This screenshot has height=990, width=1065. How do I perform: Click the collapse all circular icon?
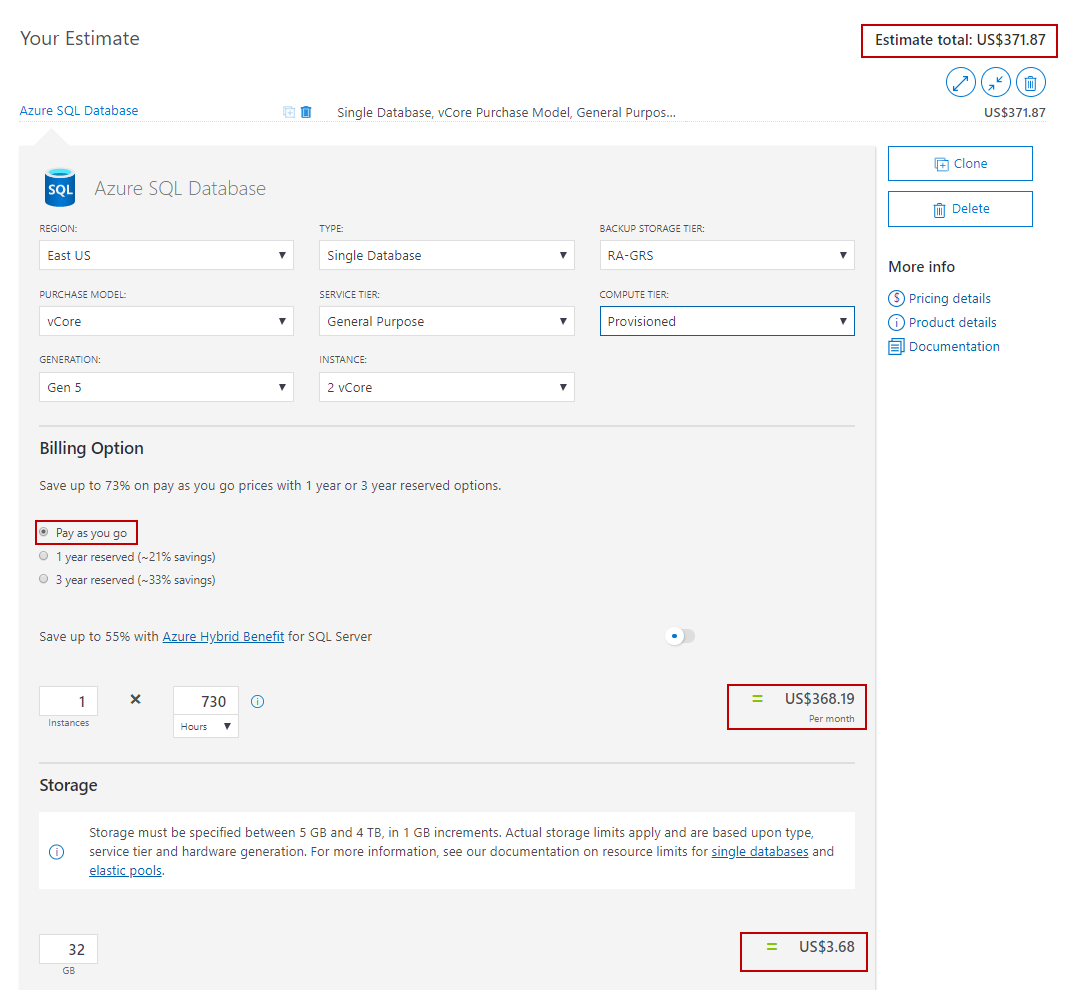996,82
